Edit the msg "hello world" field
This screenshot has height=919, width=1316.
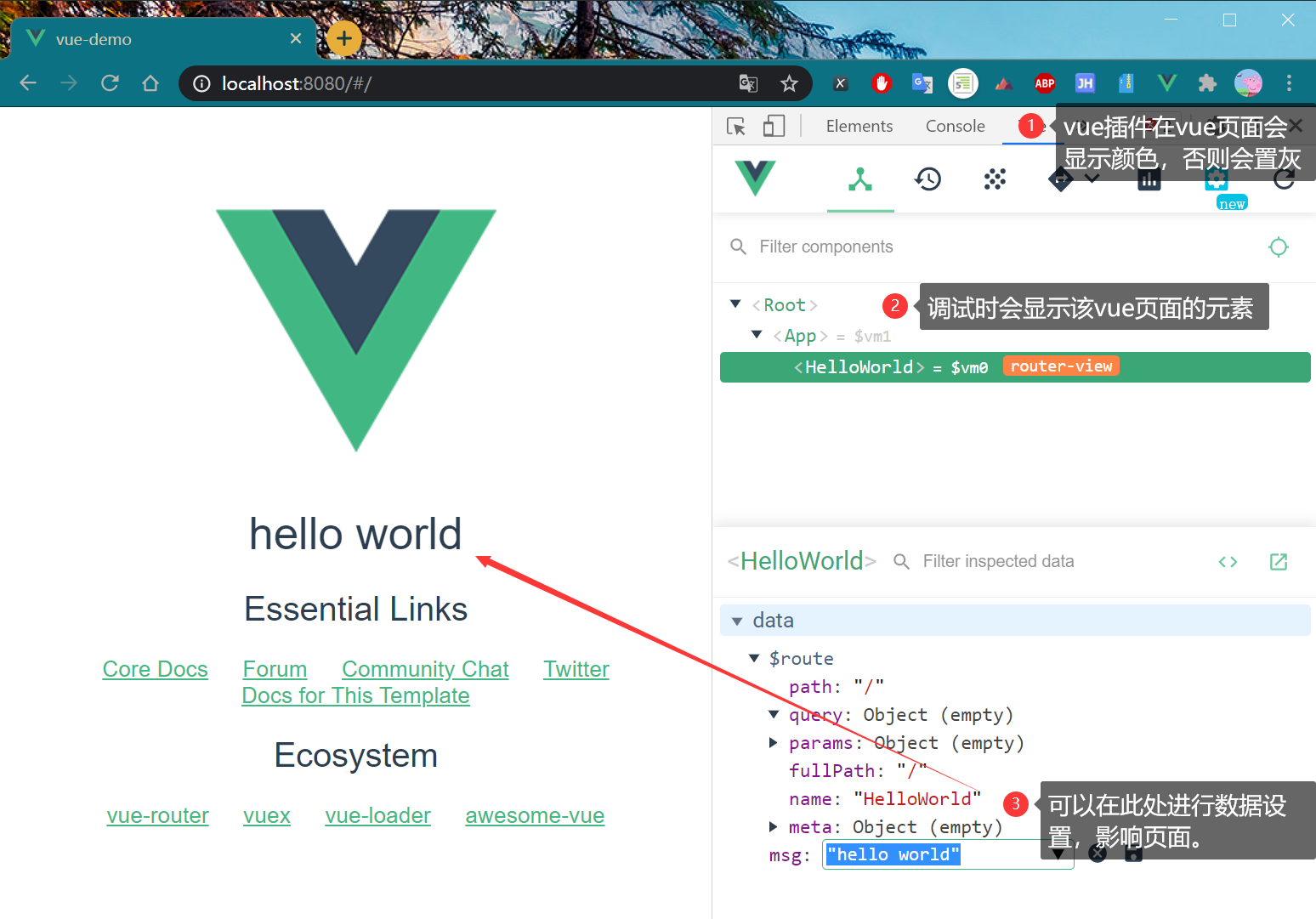point(948,854)
